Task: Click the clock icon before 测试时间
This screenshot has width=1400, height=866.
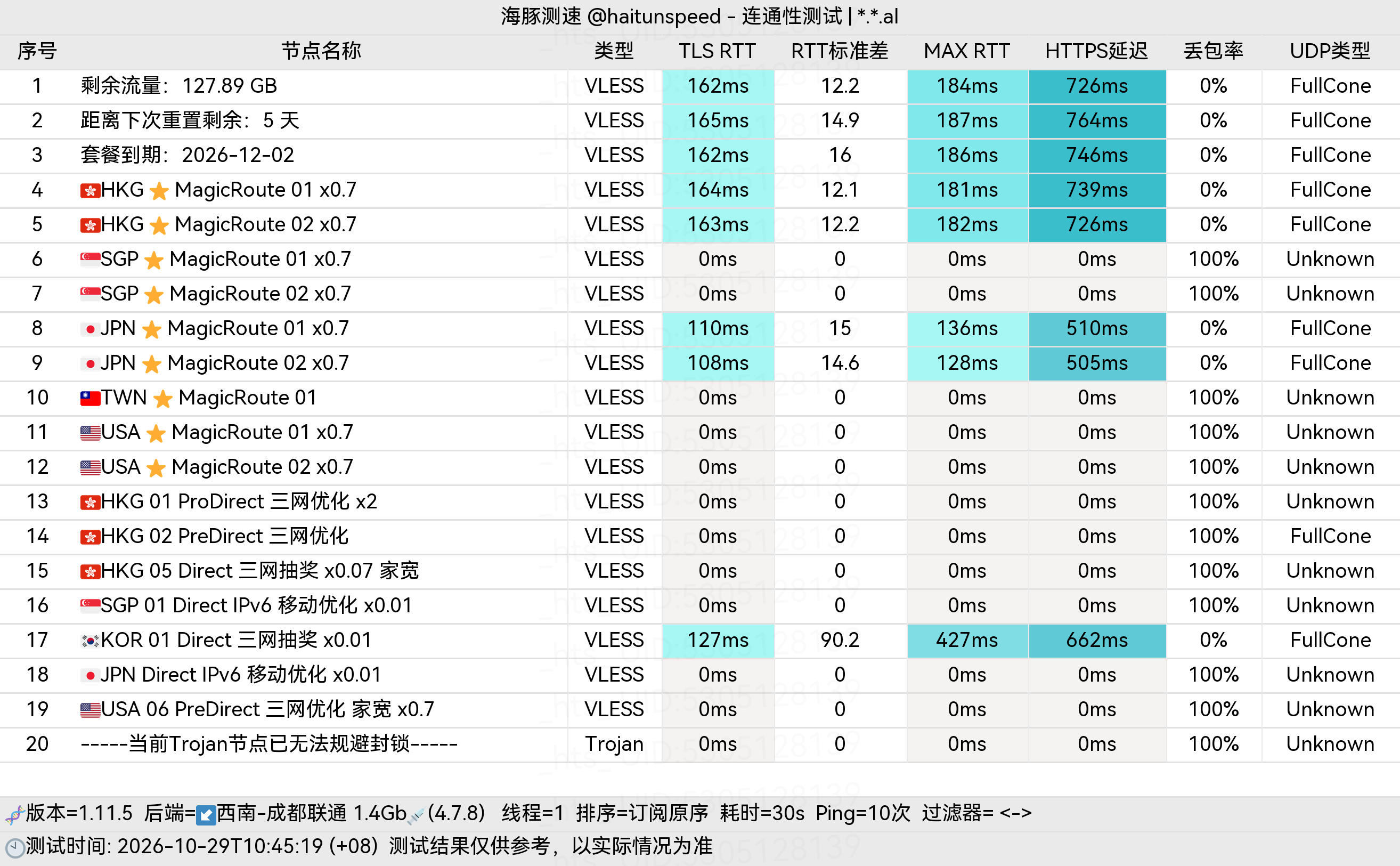Action: coord(15,848)
